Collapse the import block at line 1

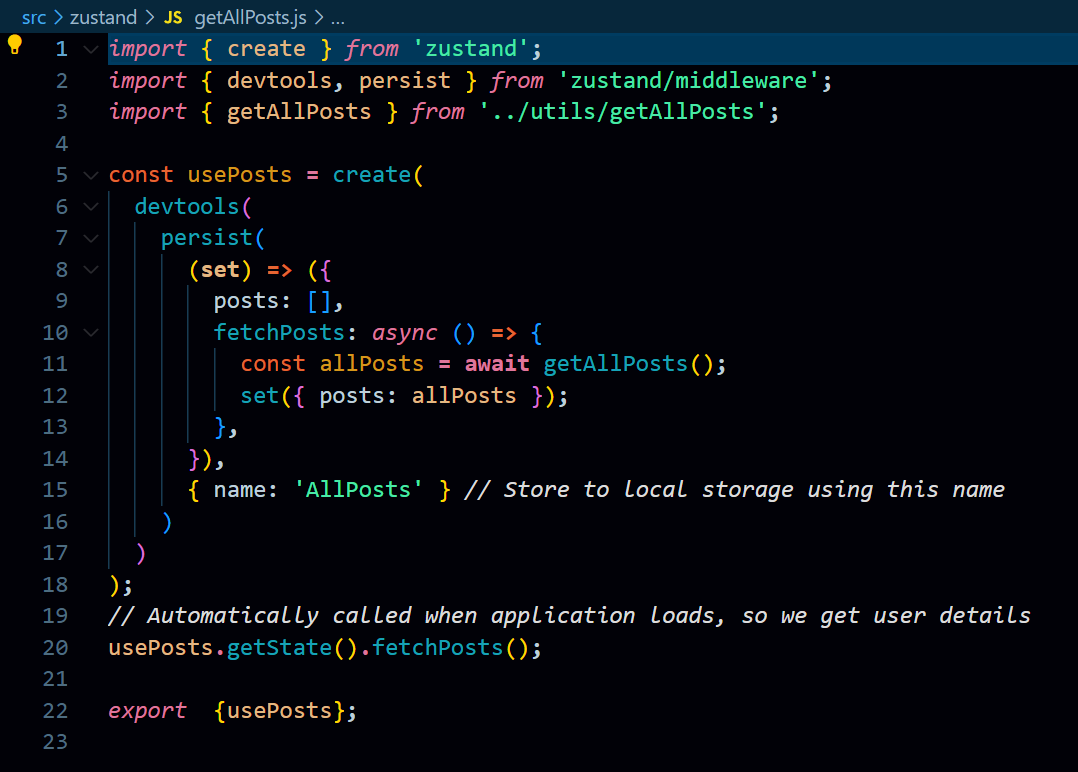pos(90,49)
